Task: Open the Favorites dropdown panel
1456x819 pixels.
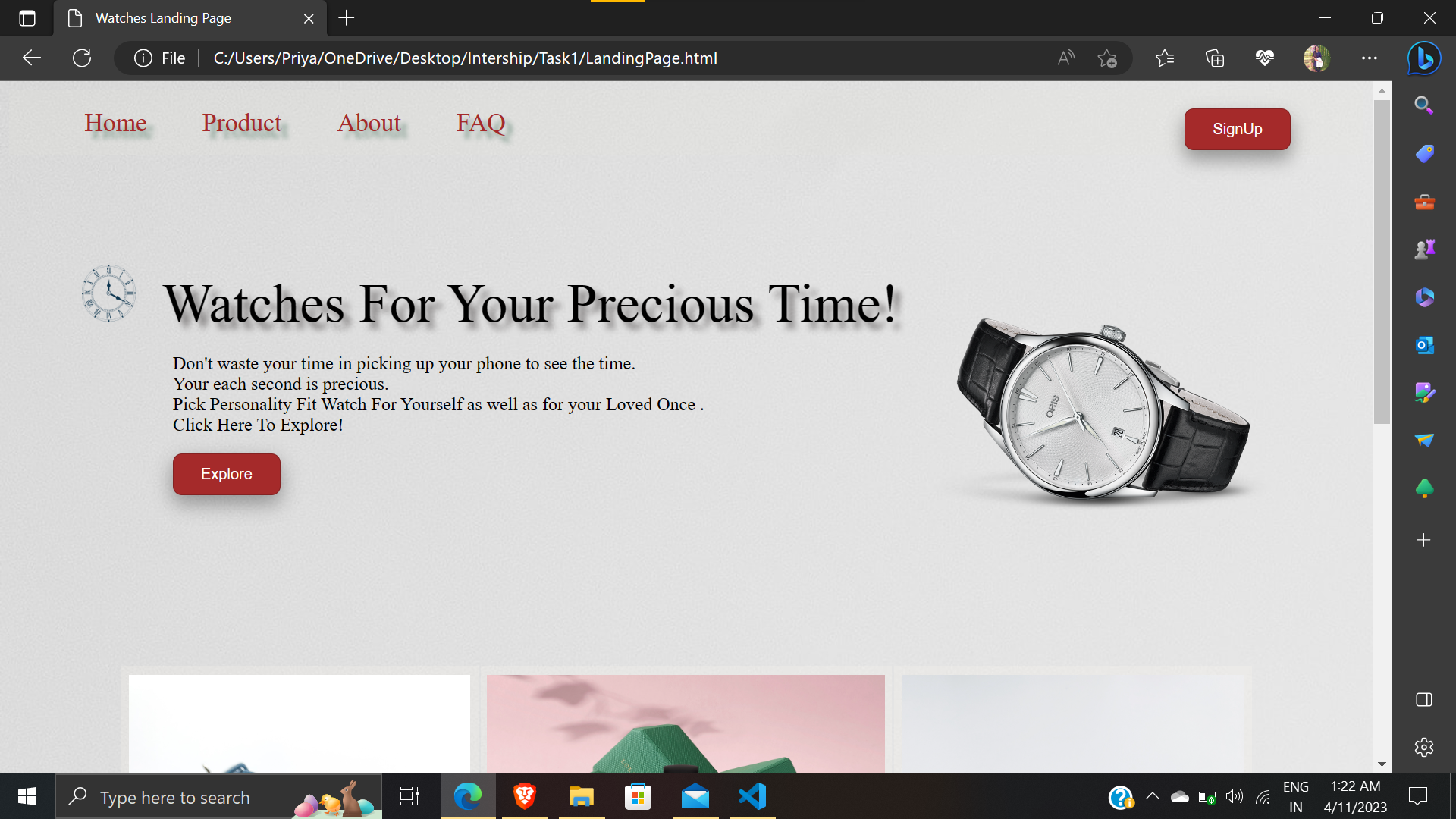Action: pyautogui.click(x=1166, y=58)
